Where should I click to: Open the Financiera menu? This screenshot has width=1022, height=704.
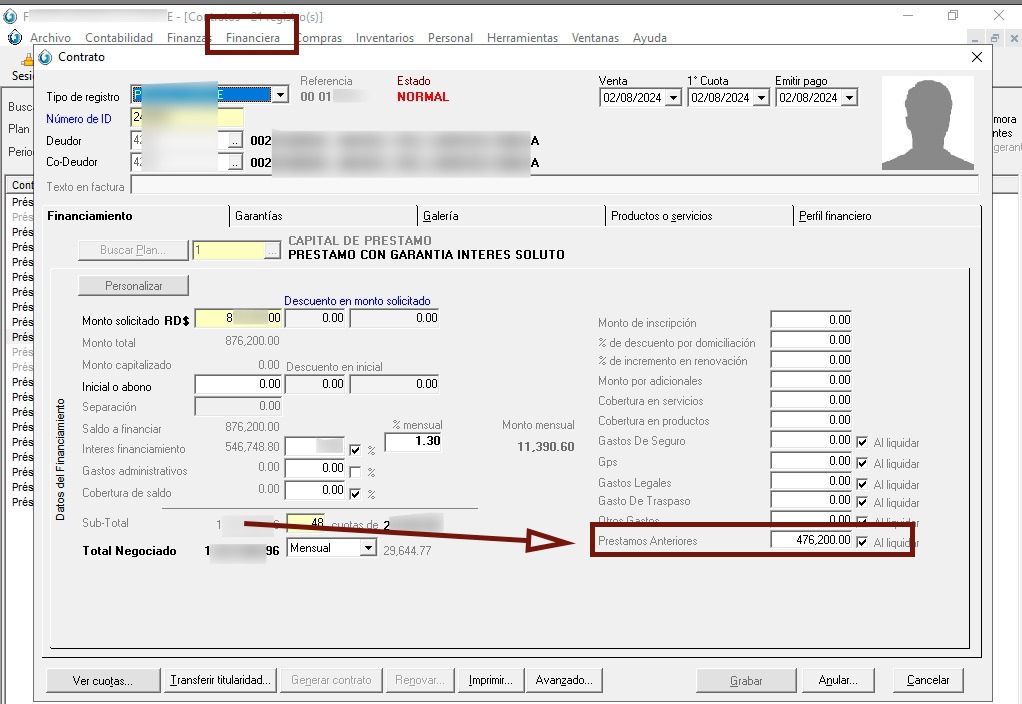pos(253,38)
